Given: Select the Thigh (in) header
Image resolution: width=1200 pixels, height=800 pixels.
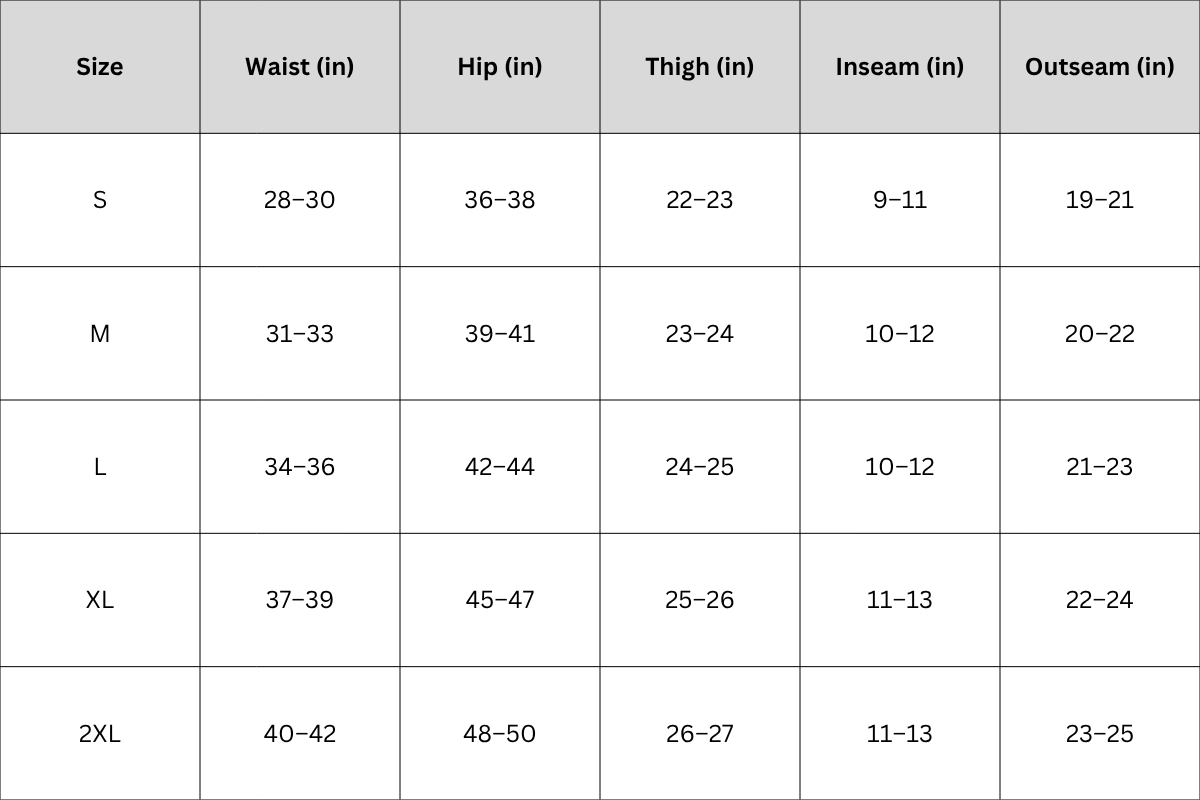Looking at the screenshot, I should [700, 67].
